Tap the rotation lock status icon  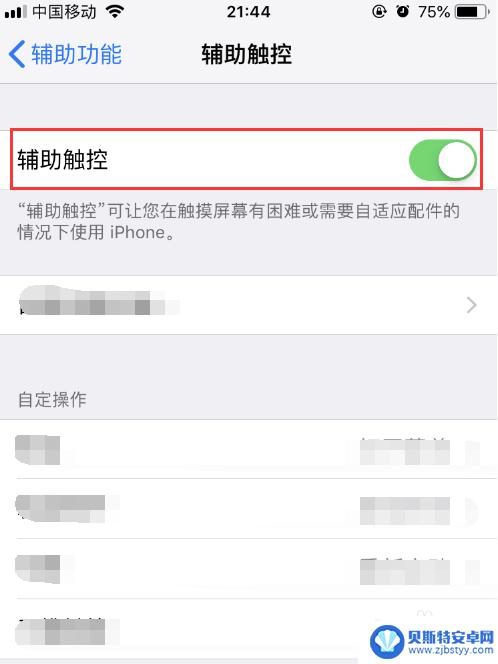click(x=379, y=12)
